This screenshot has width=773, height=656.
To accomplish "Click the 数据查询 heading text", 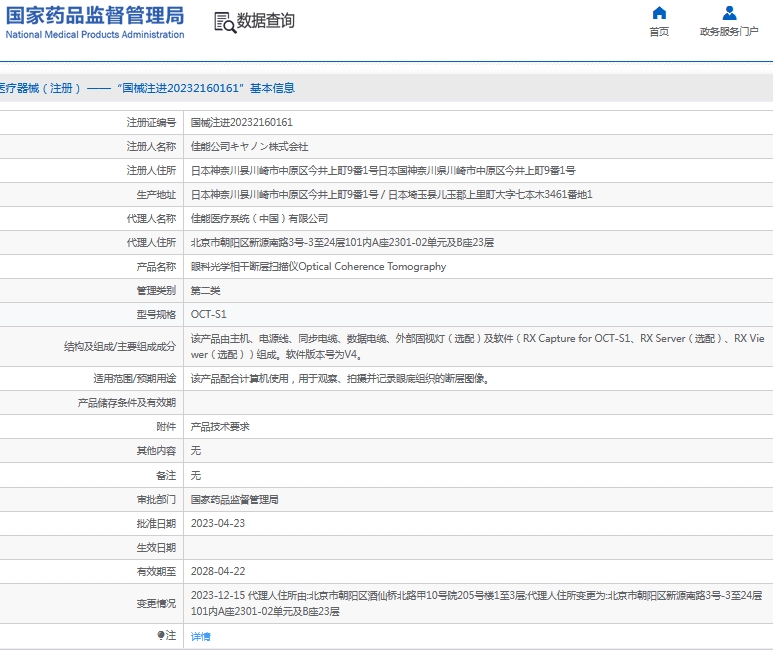I will pos(266,21).
